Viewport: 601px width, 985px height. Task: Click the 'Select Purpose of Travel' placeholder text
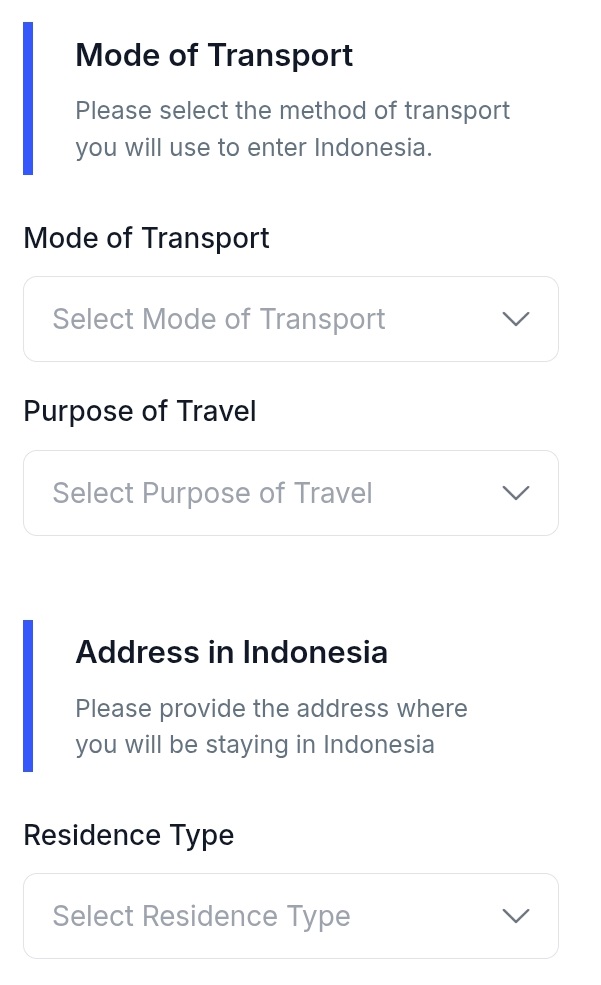tap(212, 493)
